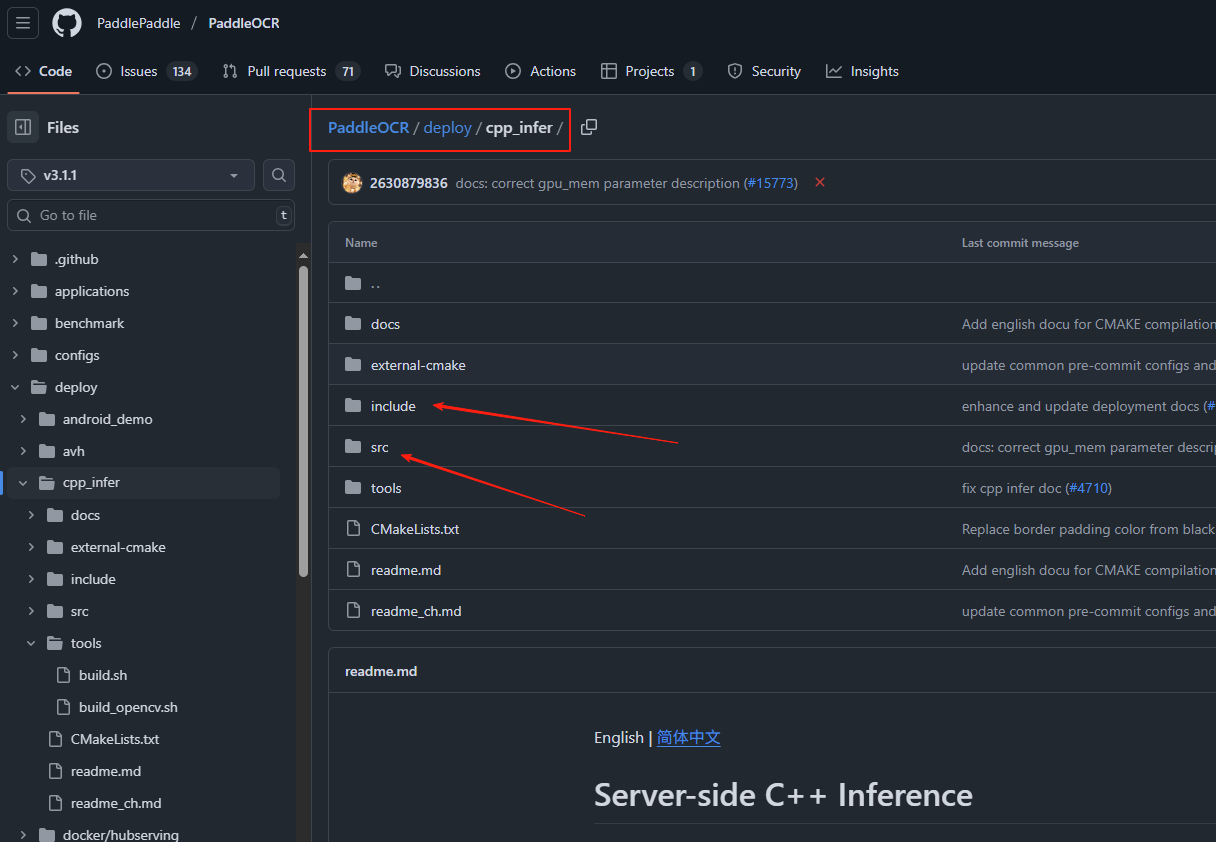
Task: Open the src folder in file list
Action: coord(380,447)
